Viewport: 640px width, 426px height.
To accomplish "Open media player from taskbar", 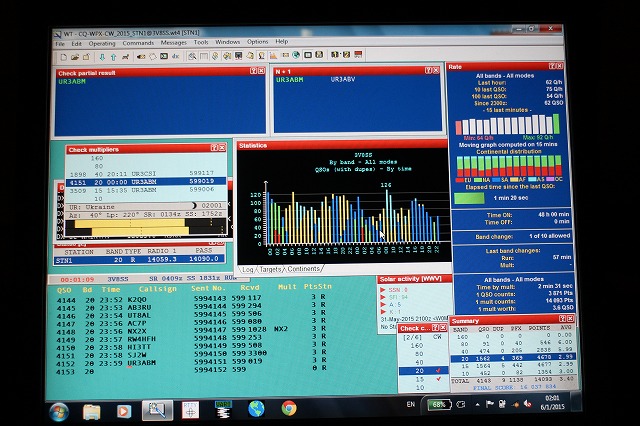I will click(x=124, y=411).
